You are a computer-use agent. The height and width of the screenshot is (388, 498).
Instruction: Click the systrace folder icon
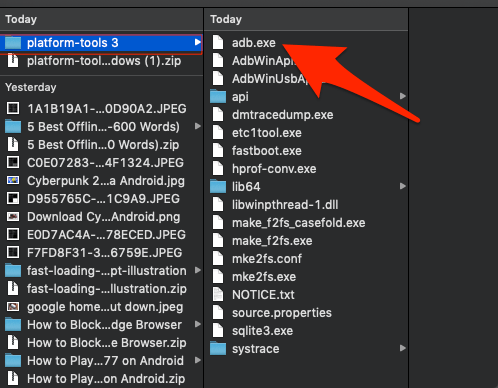coord(218,349)
